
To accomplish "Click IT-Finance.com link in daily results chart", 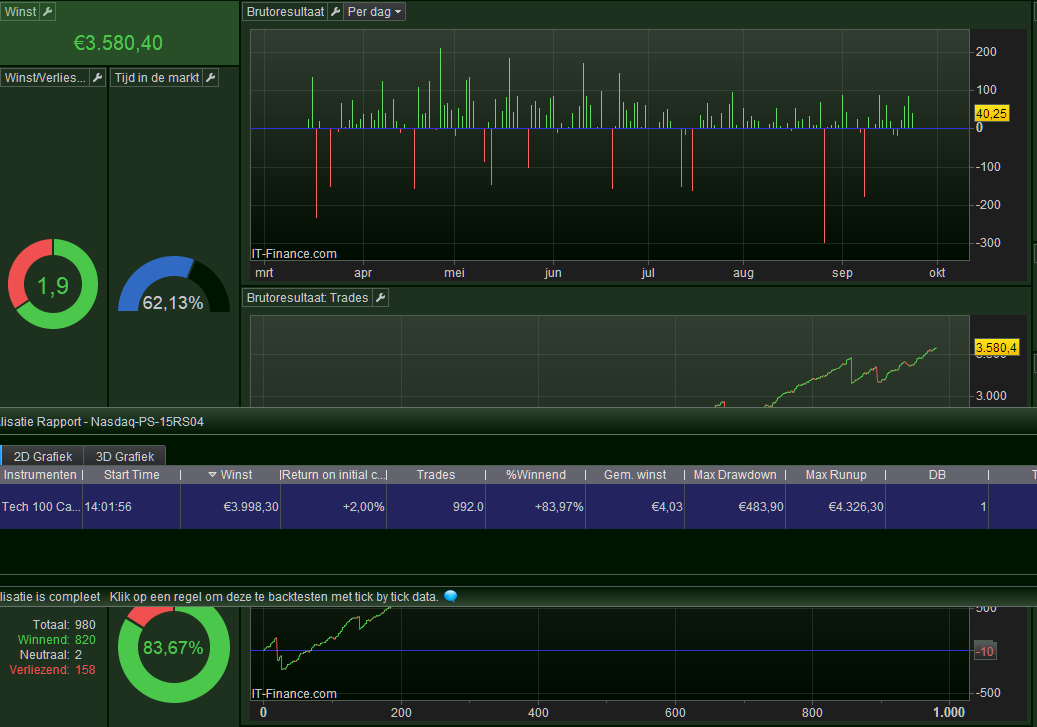I will pyautogui.click(x=294, y=254).
